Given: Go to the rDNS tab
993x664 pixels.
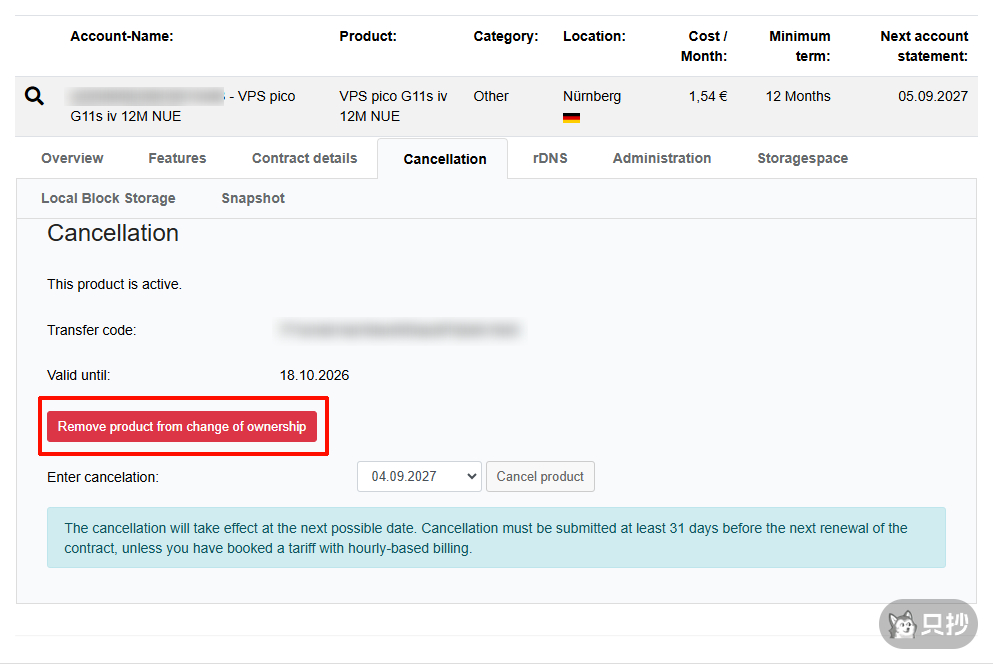Looking at the screenshot, I should pos(550,158).
